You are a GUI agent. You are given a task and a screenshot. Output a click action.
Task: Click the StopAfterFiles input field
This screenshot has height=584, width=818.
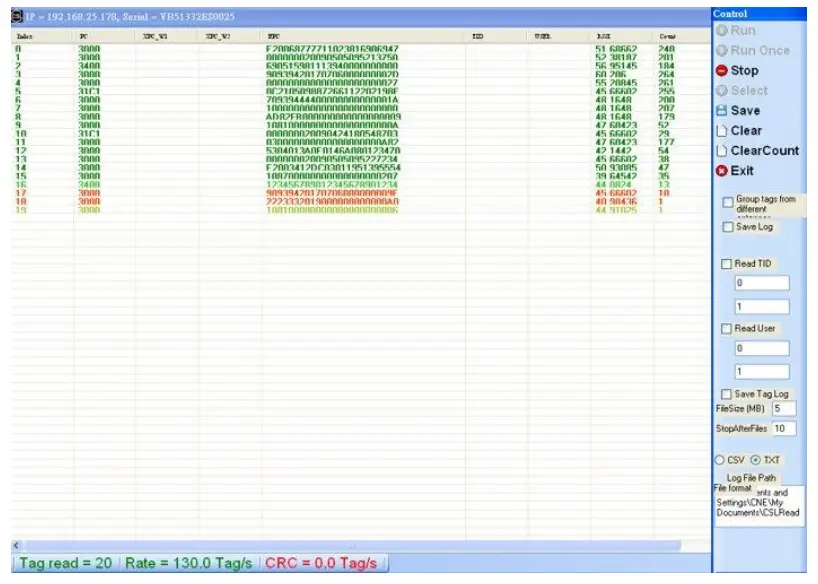[784, 428]
